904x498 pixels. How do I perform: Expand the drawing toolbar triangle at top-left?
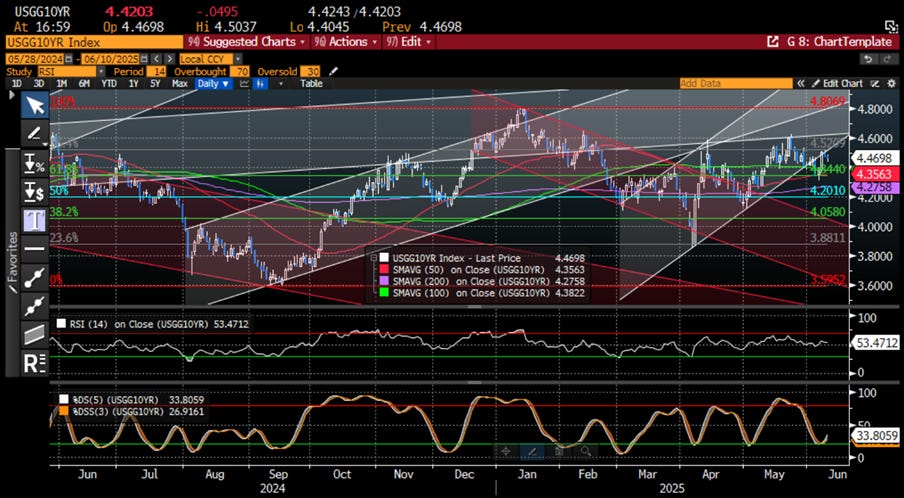tap(12, 96)
